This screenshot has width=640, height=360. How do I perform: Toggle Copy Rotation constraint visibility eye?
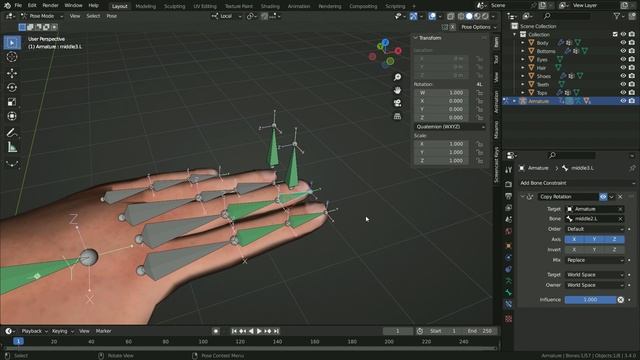point(603,197)
